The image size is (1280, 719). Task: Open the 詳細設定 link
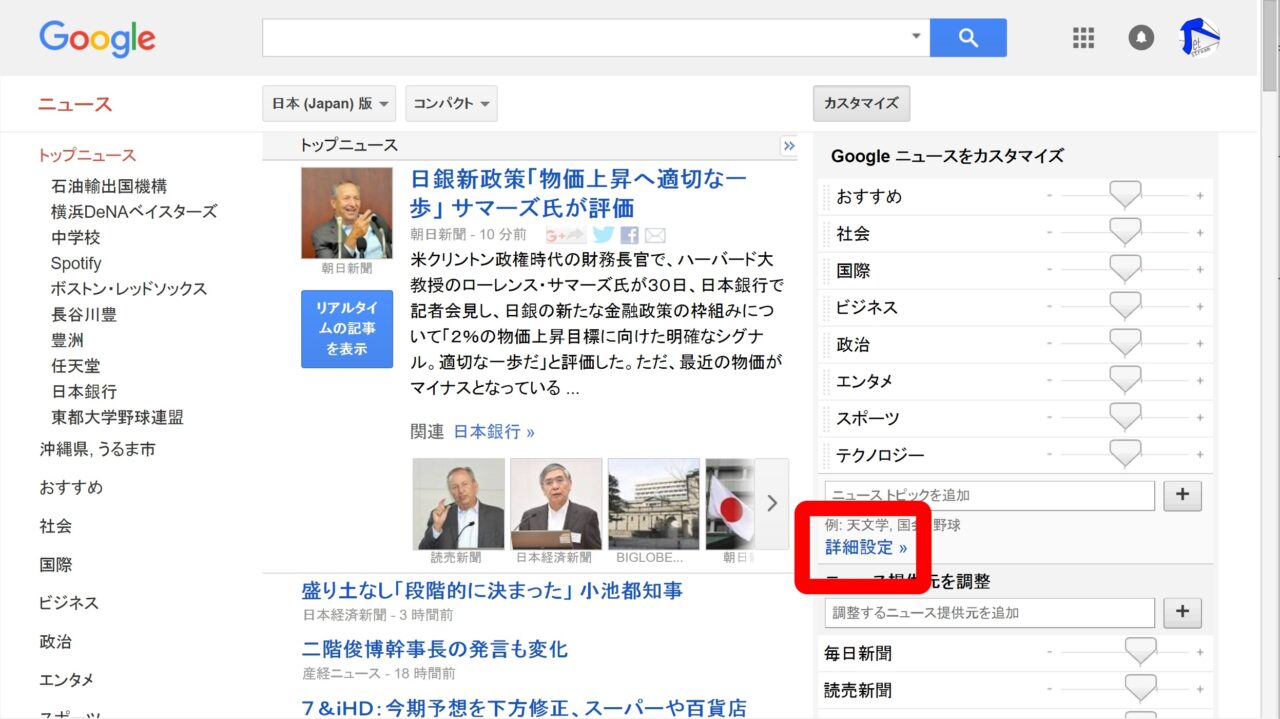pos(866,547)
